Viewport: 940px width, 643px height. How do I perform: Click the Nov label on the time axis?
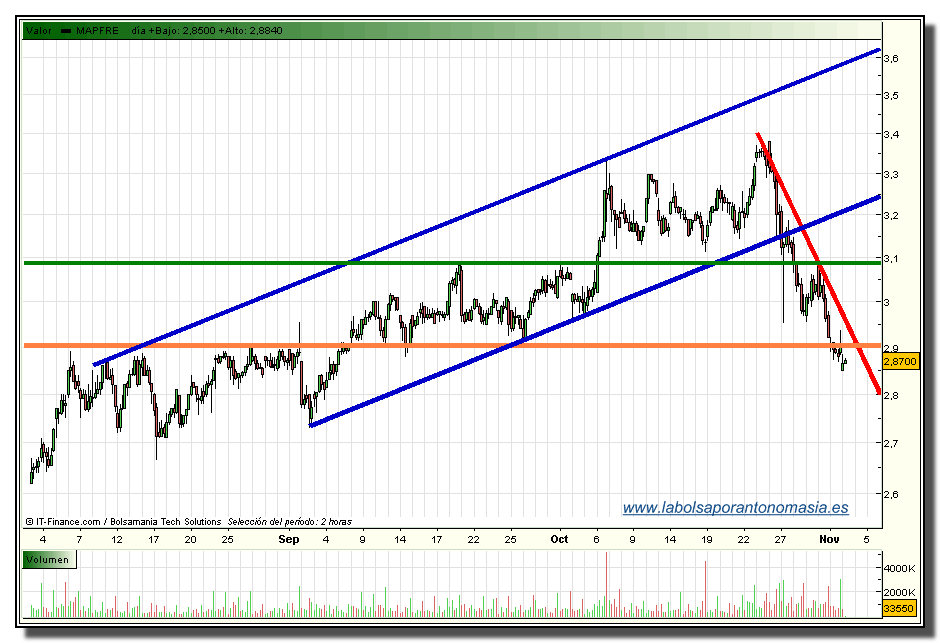(830, 539)
